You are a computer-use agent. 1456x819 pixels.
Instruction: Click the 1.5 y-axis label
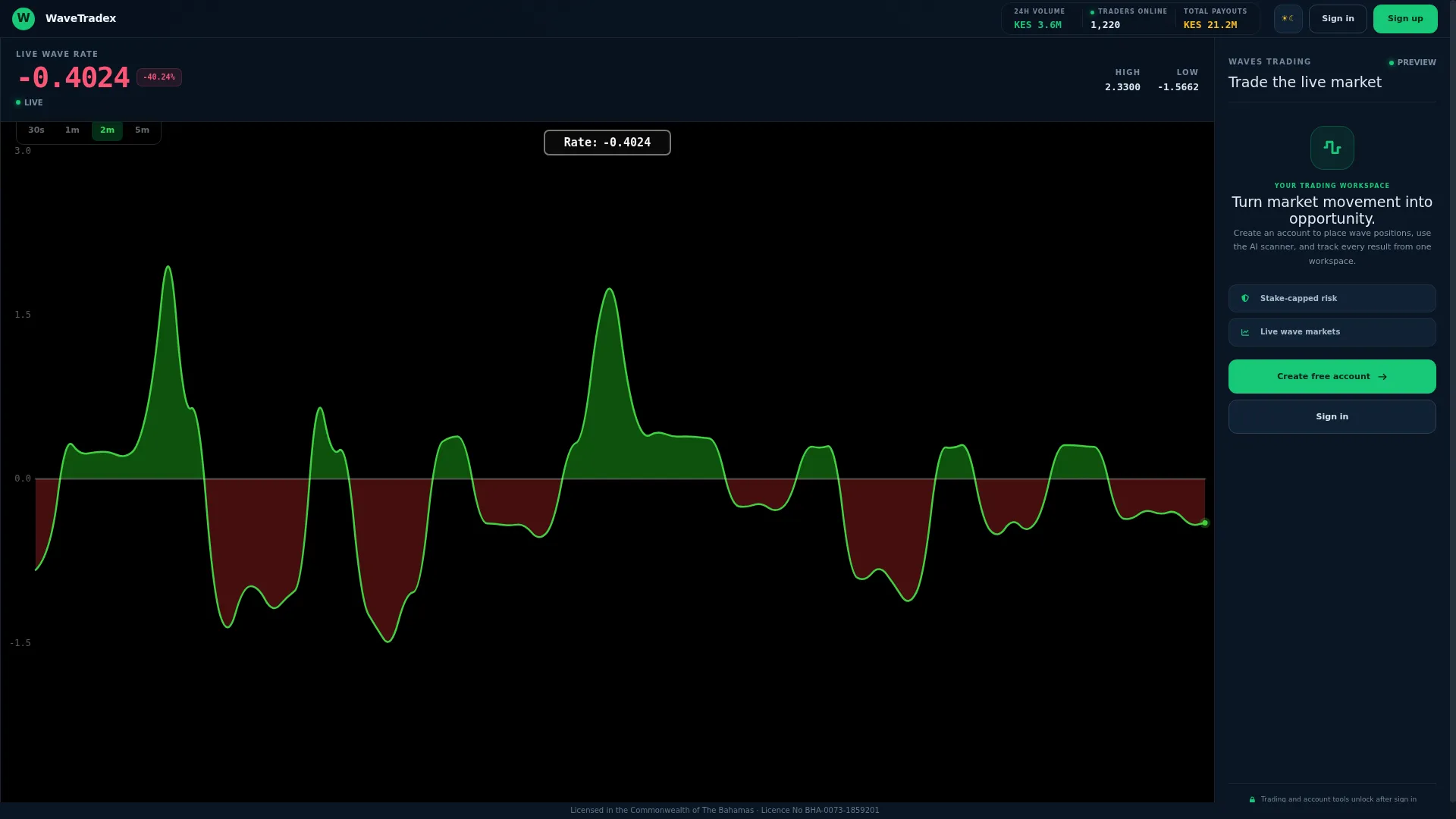pos(23,315)
